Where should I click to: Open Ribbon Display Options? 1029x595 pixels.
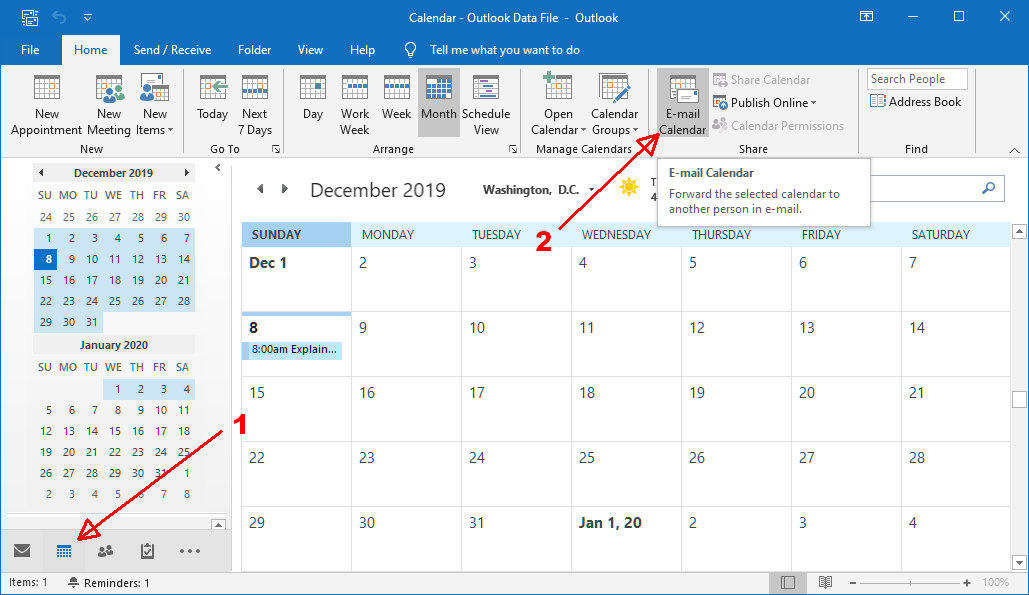click(866, 16)
